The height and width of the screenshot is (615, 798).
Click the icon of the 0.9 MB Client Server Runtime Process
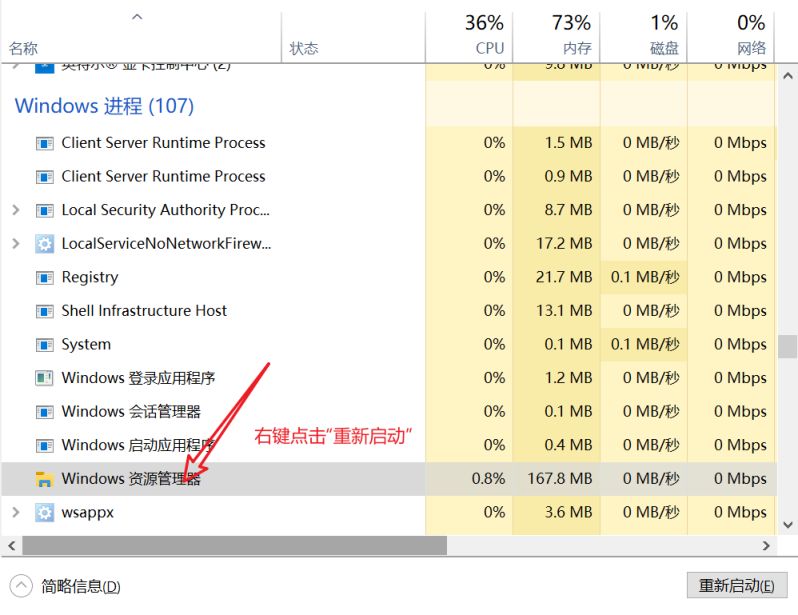click(x=45, y=177)
